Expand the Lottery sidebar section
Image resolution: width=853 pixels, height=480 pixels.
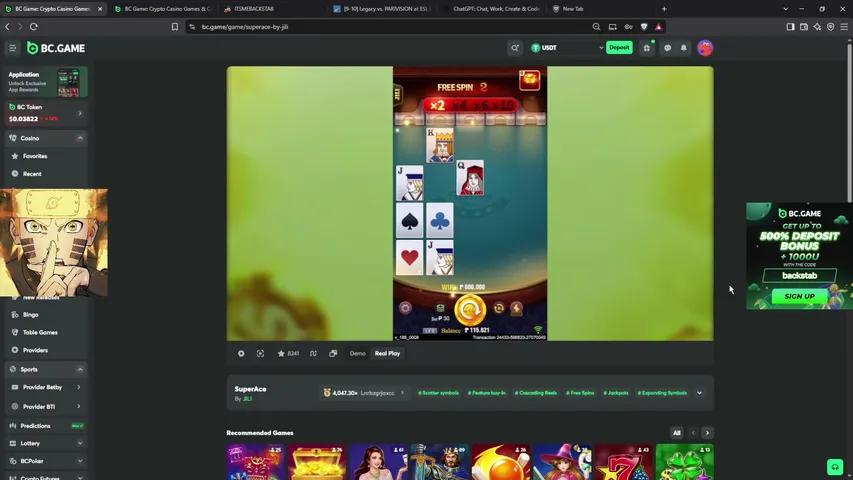click(x=80, y=444)
